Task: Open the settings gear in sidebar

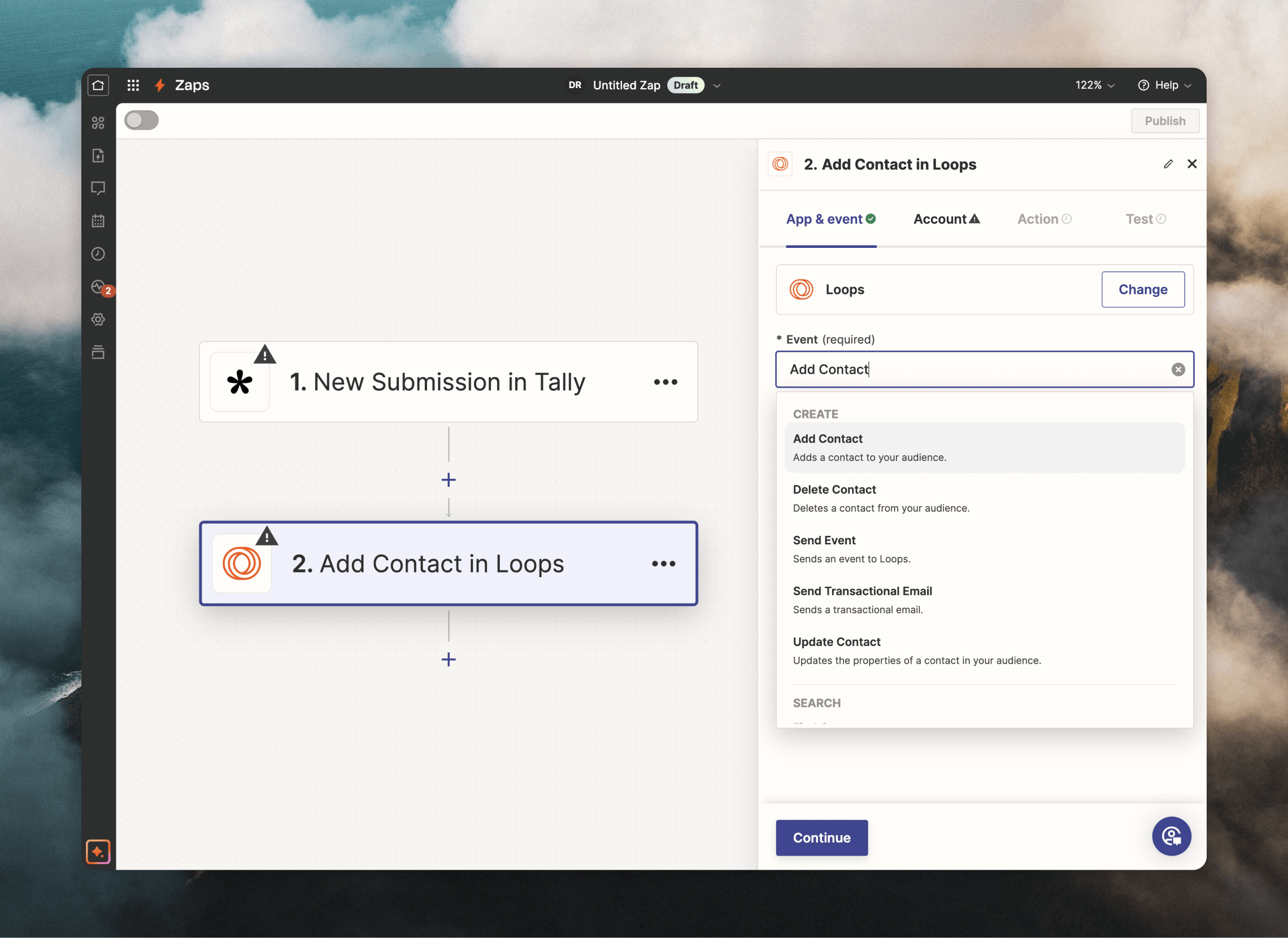Action: (98, 319)
